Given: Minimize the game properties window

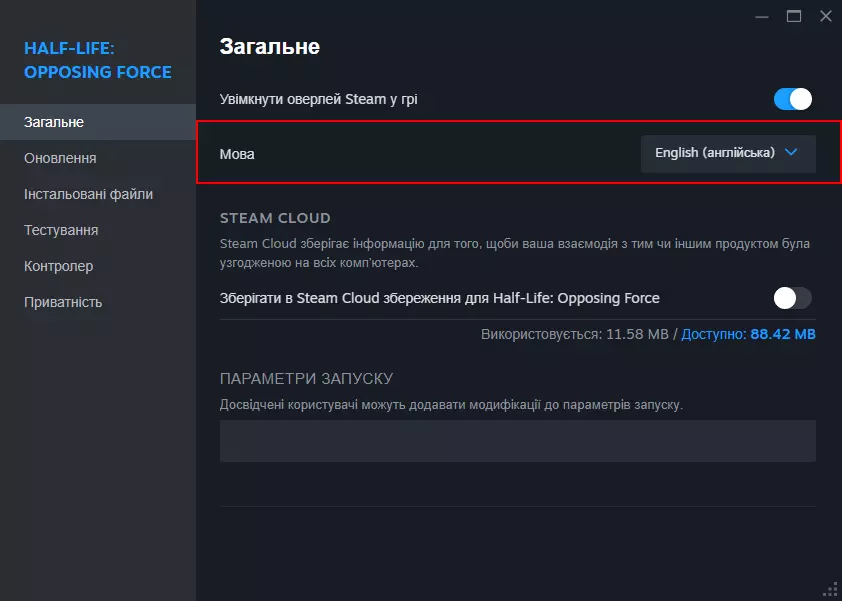Looking at the screenshot, I should (x=762, y=16).
